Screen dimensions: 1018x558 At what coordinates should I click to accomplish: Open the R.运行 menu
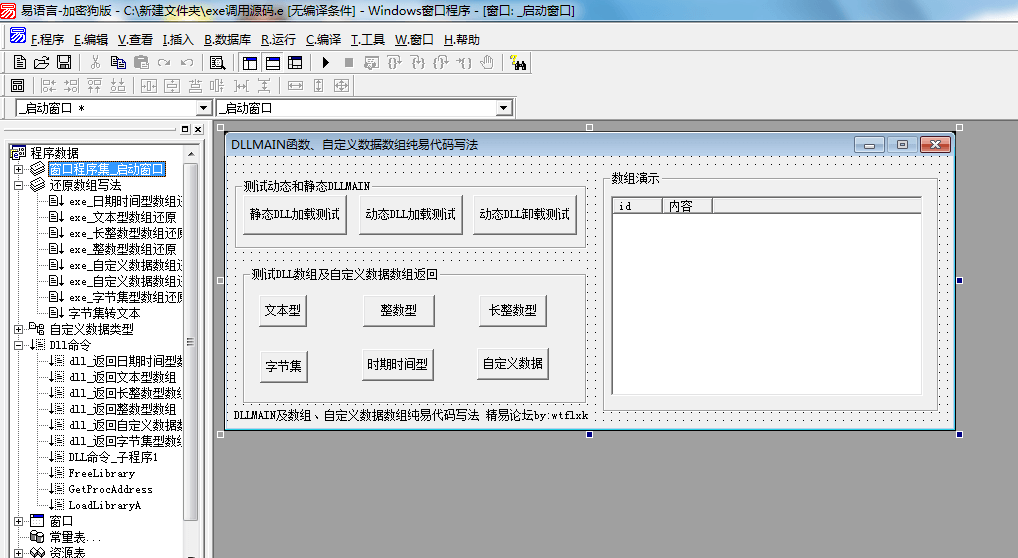click(x=278, y=40)
